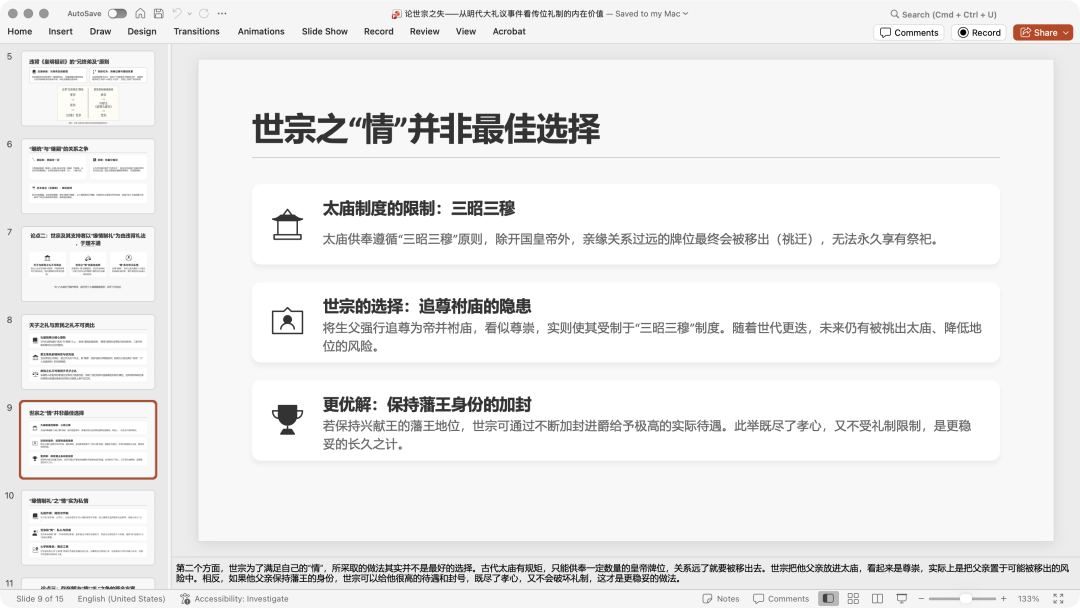This screenshot has width=1080, height=608.
Task: Open the Design ribbon tab
Action: pos(142,31)
